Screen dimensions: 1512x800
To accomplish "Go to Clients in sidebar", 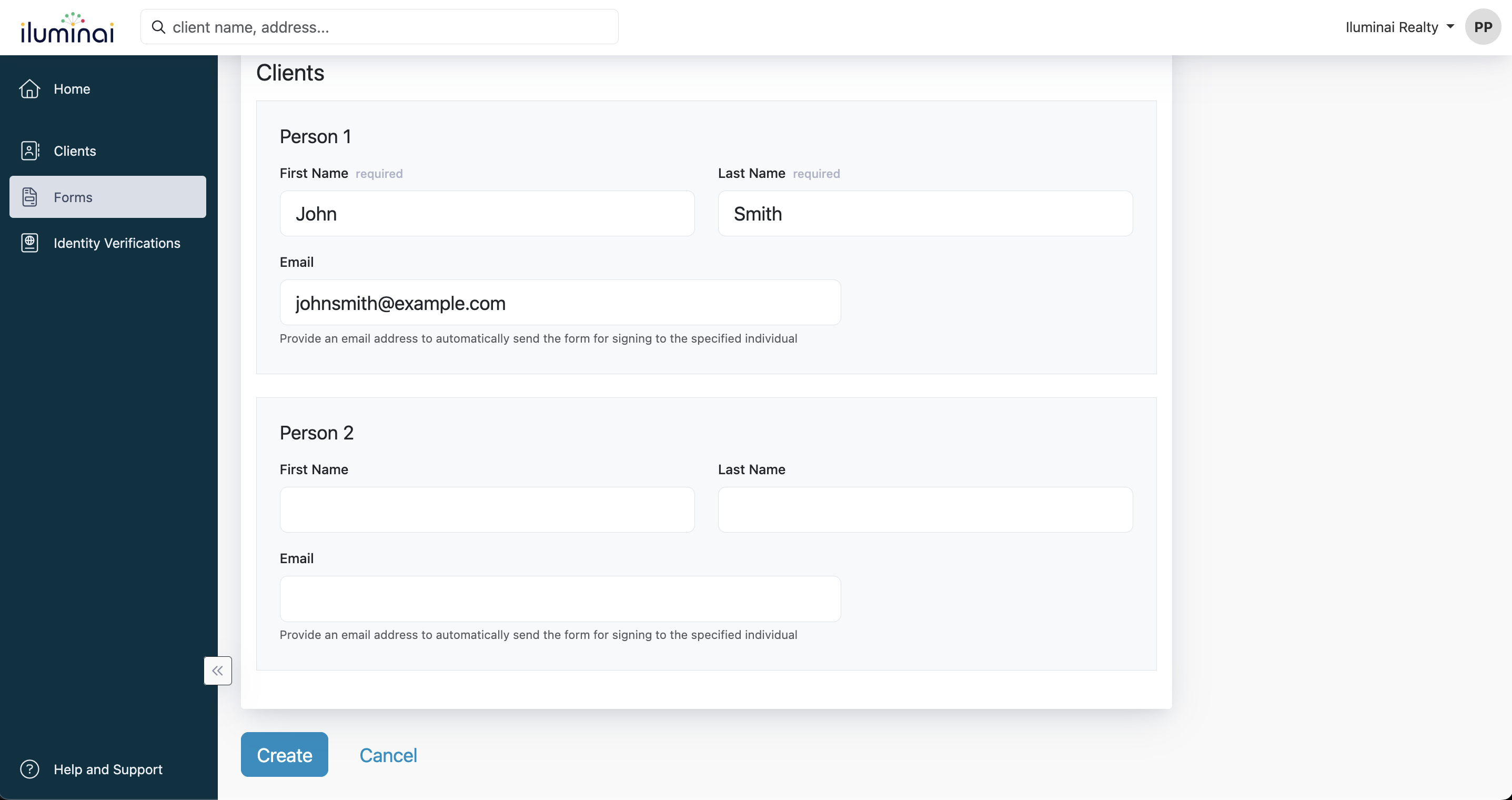I will [75, 151].
